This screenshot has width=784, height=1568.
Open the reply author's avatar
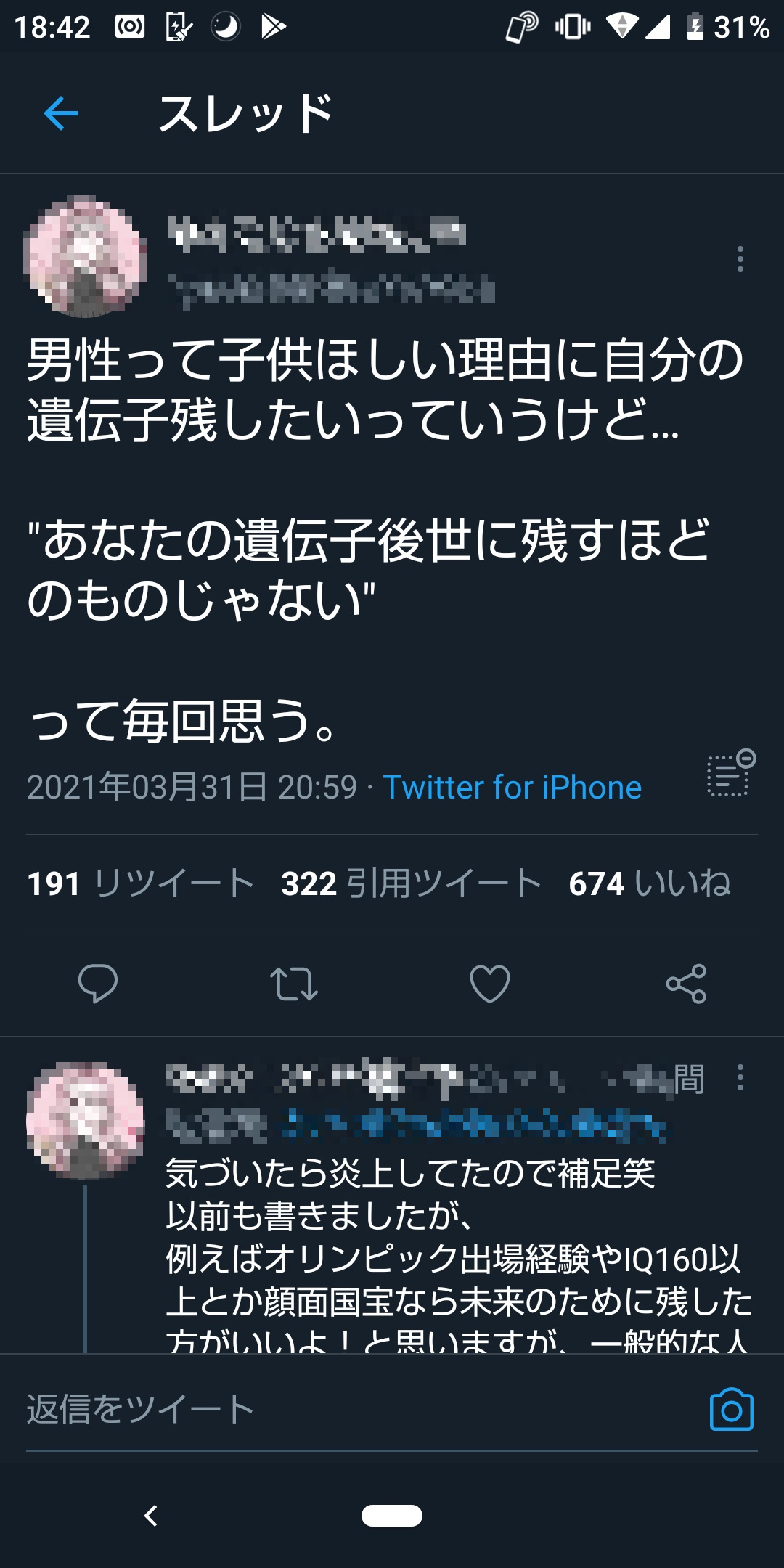[86, 1120]
